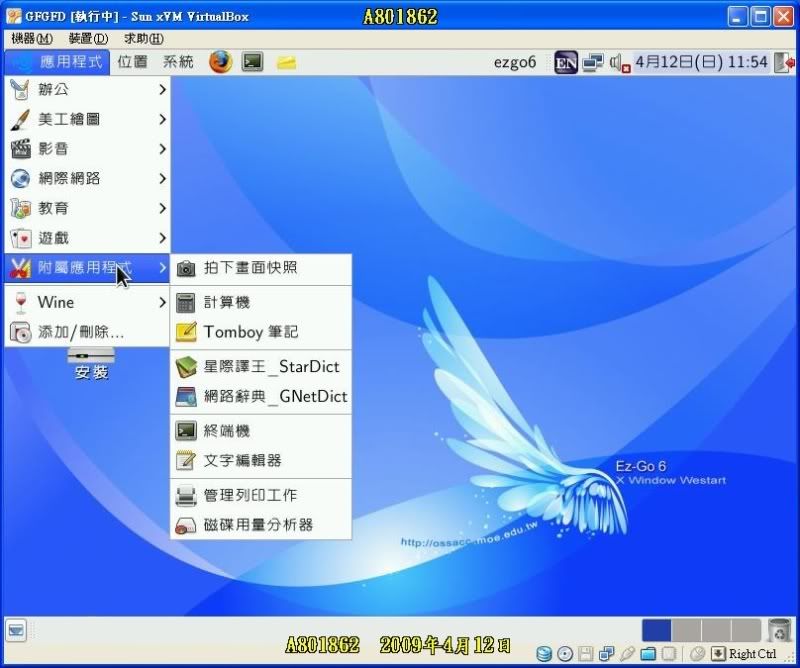Click the ezgo6 user name in the panel
Screen dimensions: 800x668
pos(515,62)
